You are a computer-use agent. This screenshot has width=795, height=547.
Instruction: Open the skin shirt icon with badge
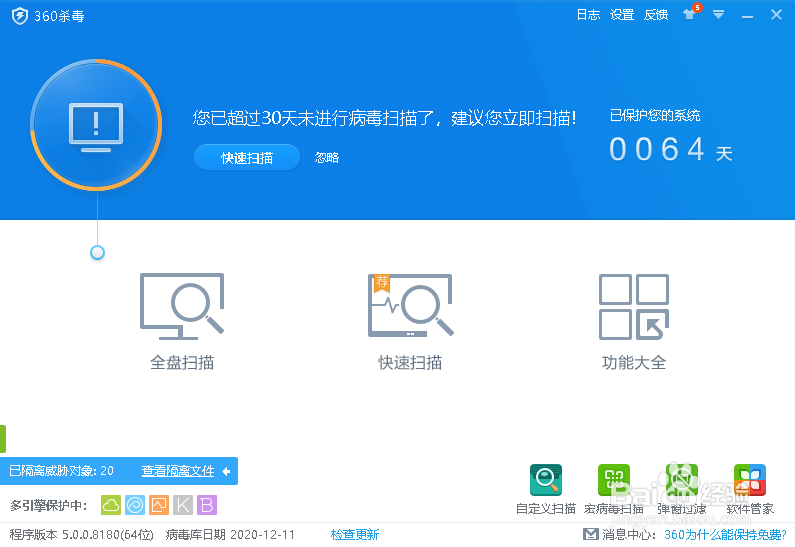click(691, 13)
